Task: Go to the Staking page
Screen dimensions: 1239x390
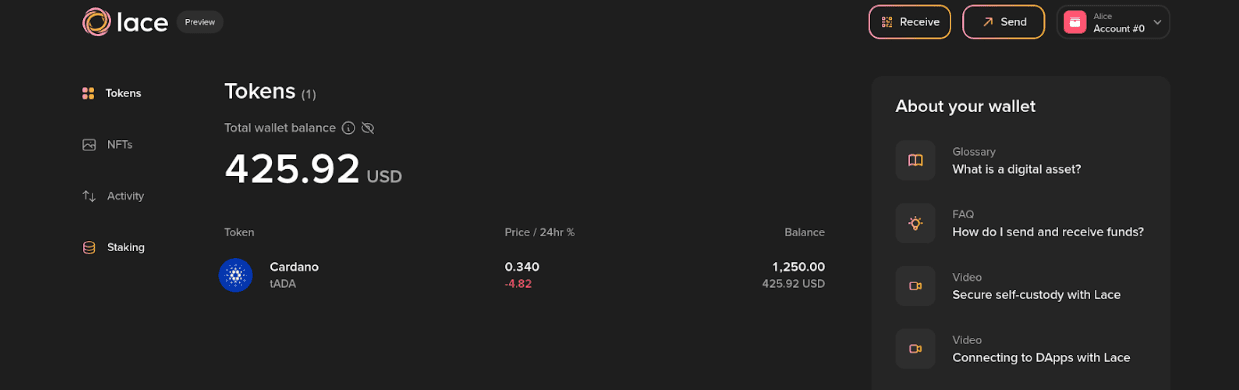Action: point(113,247)
